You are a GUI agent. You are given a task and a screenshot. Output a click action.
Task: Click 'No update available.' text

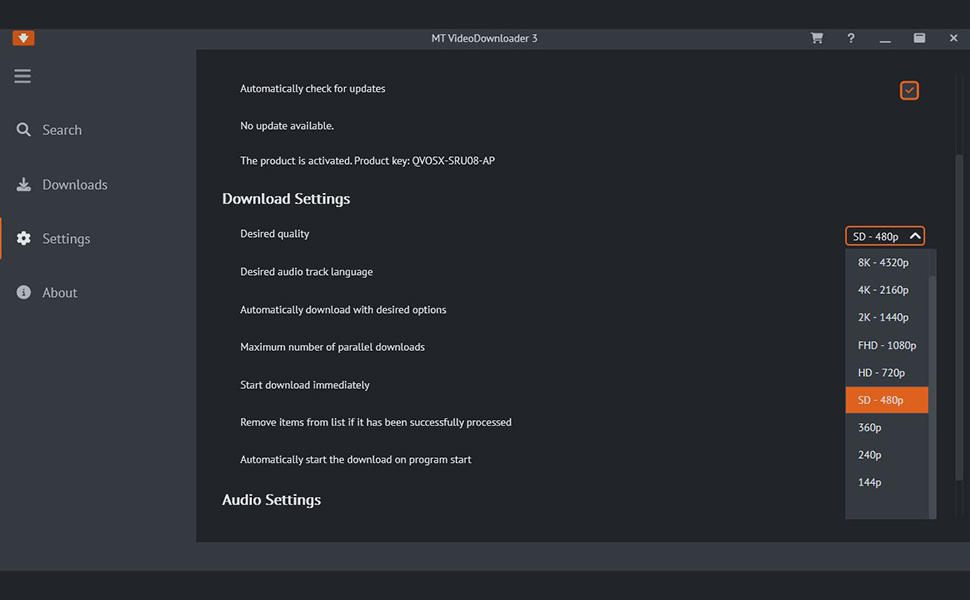[x=286, y=126]
